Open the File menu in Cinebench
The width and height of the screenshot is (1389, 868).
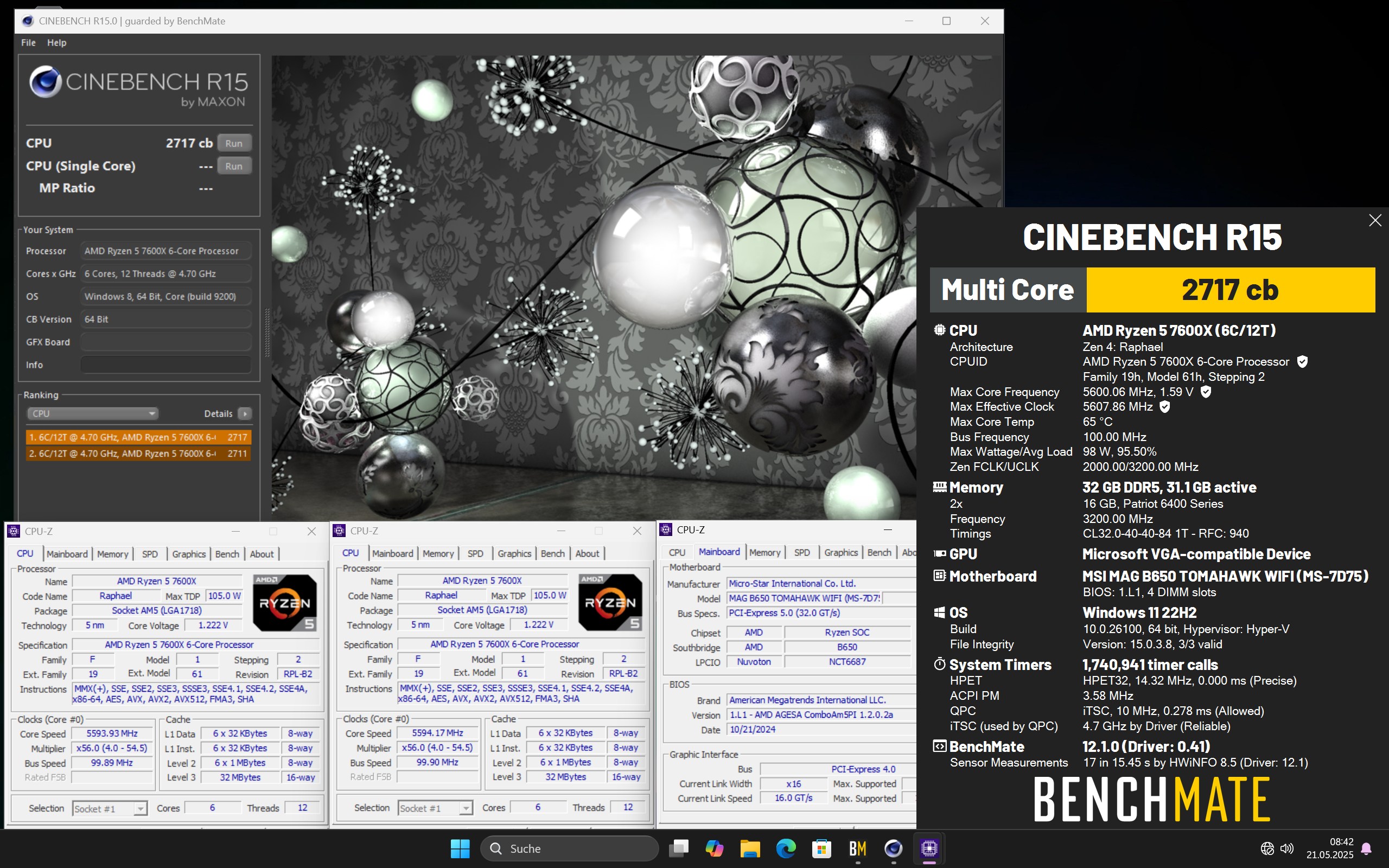(x=28, y=42)
